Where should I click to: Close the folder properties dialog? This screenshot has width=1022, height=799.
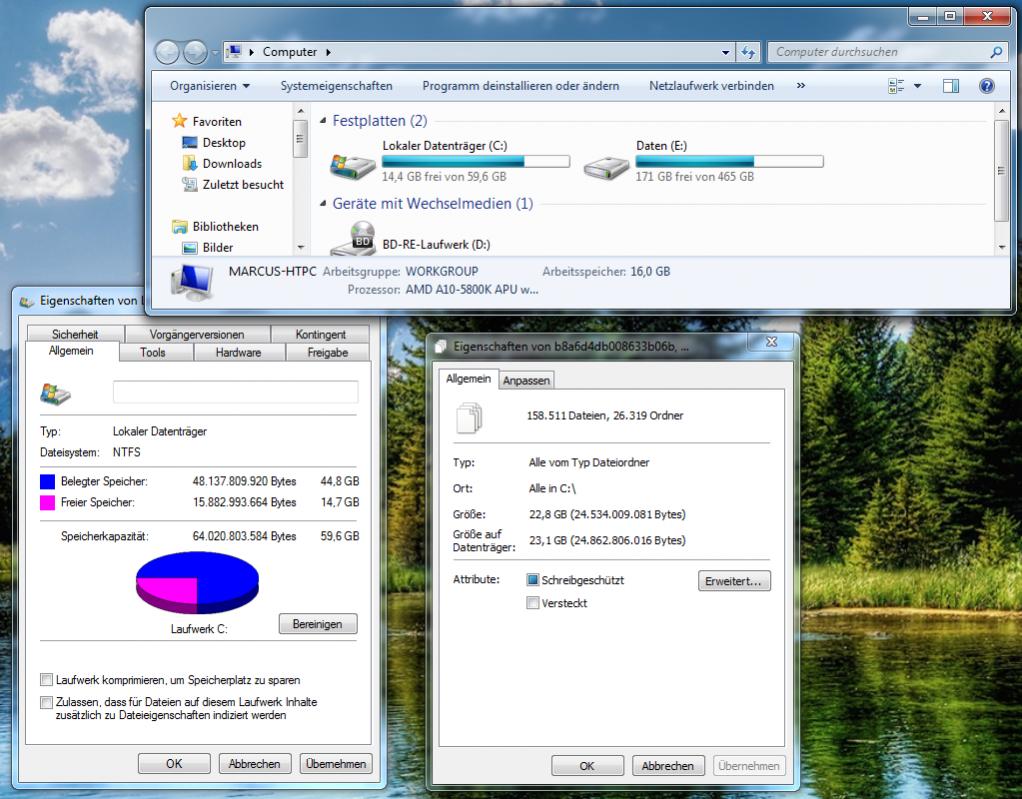[771, 341]
